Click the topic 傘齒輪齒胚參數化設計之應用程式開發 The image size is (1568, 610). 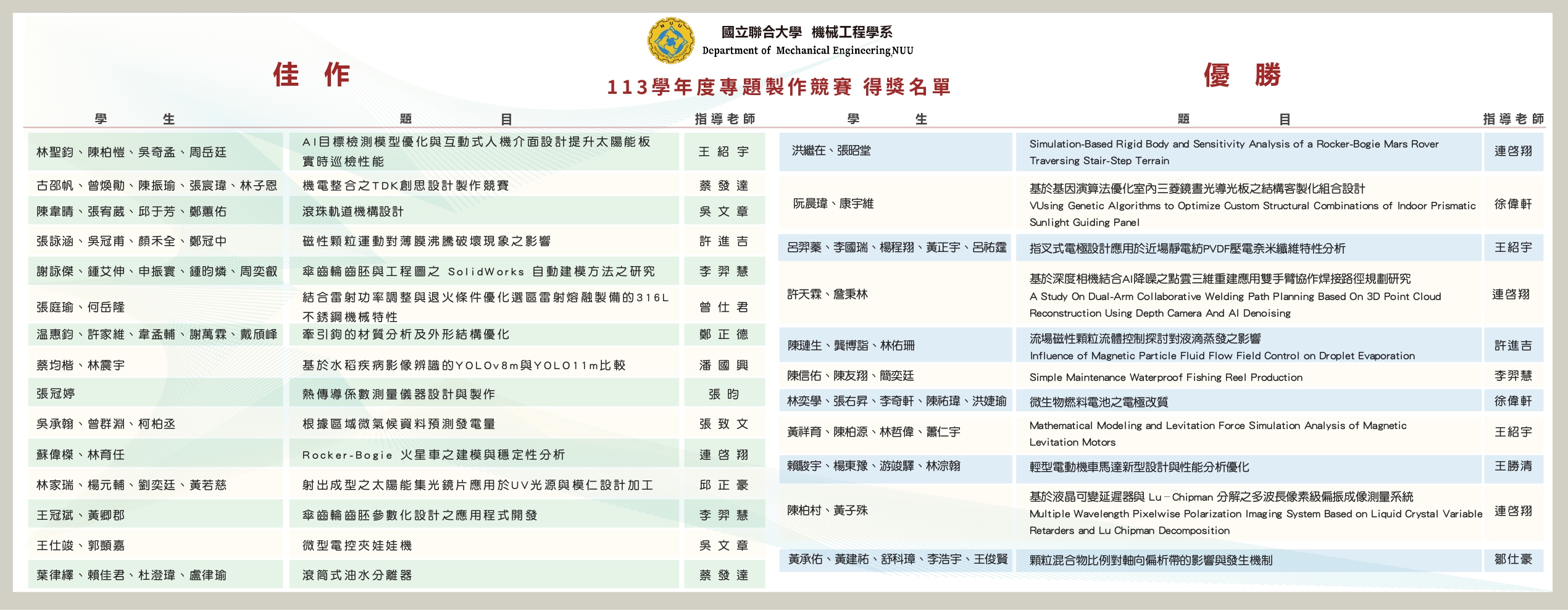[x=420, y=515]
